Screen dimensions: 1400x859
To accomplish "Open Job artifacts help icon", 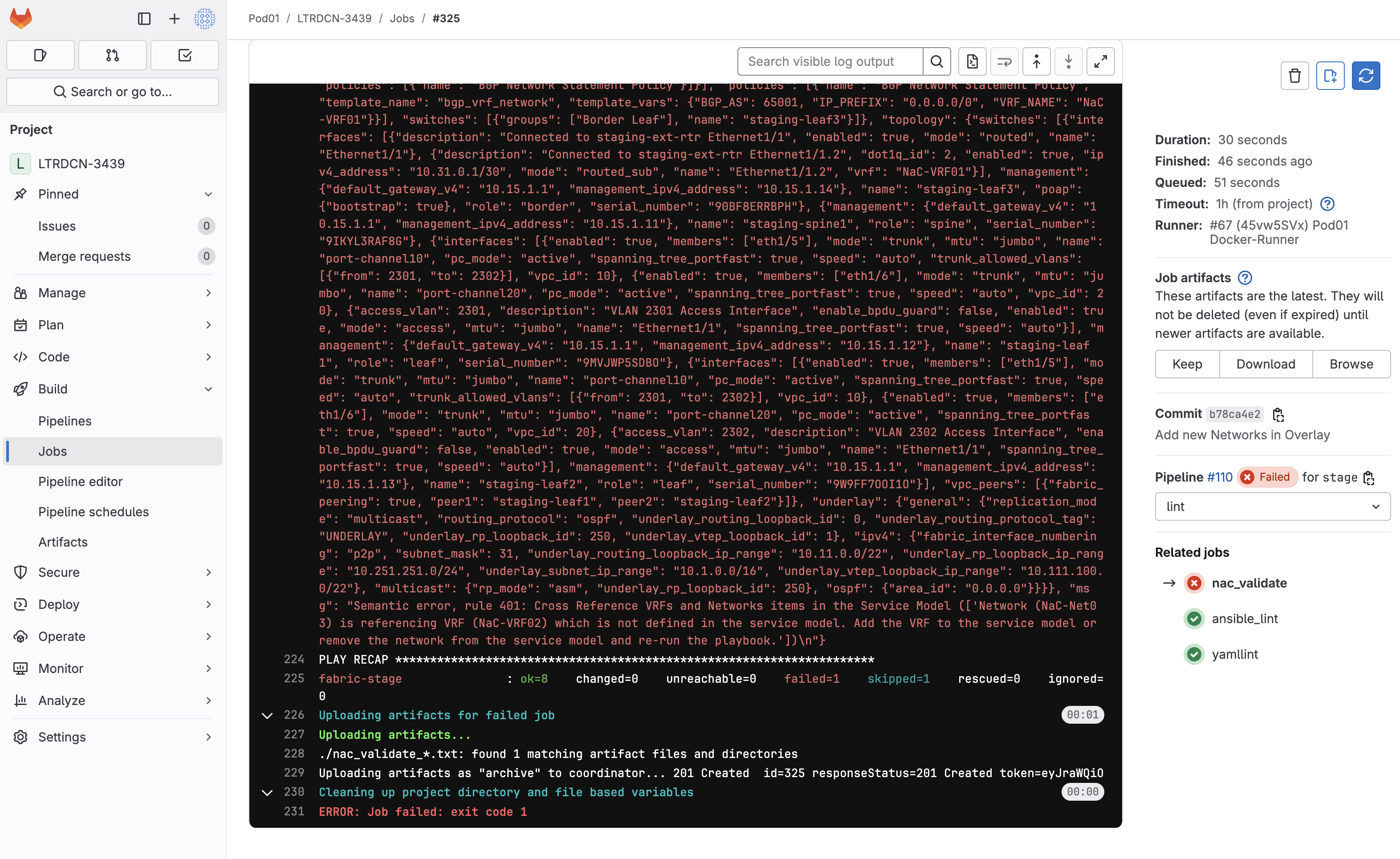I will [x=1245, y=278].
